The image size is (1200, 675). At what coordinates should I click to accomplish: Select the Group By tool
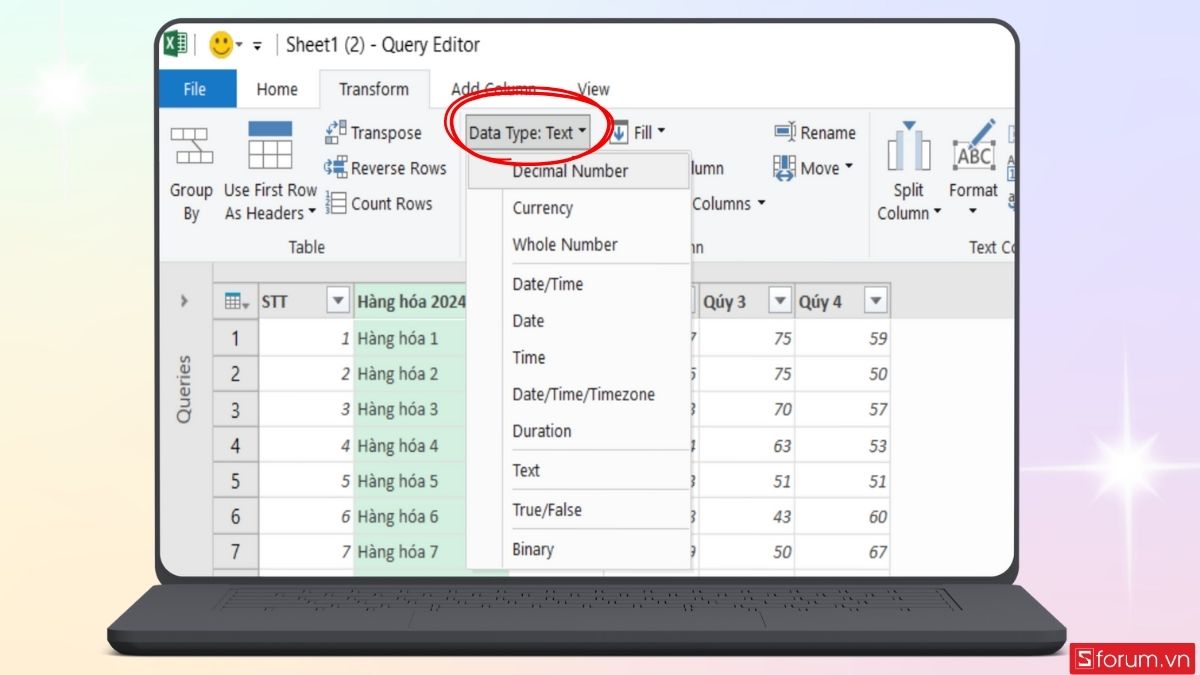coord(191,172)
